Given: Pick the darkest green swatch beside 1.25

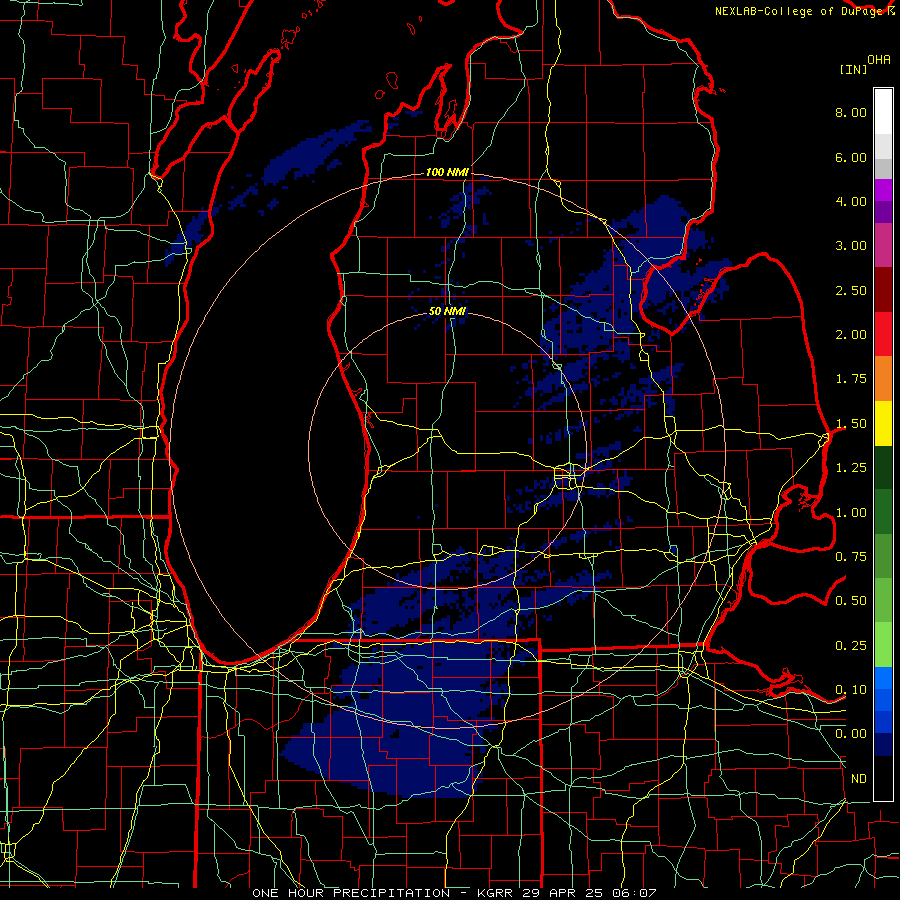Looking at the screenshot, I should (x=883, y=468).
